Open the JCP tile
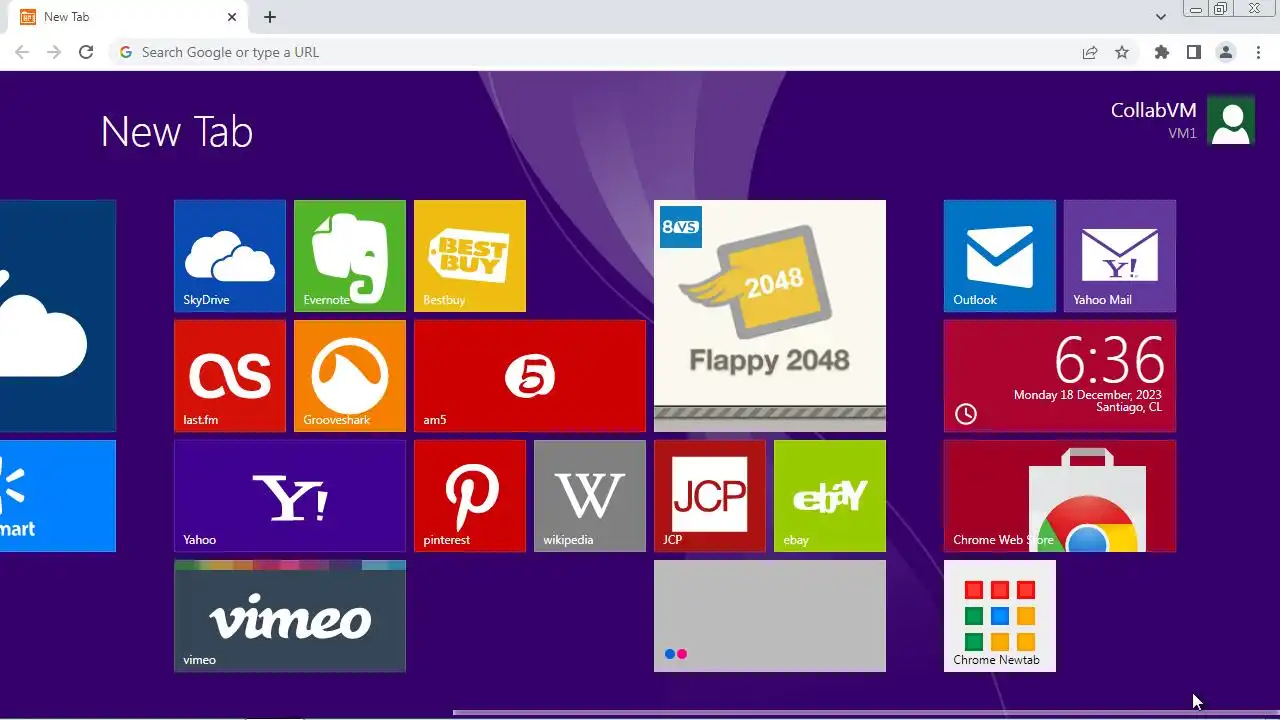 click(710, 496)
